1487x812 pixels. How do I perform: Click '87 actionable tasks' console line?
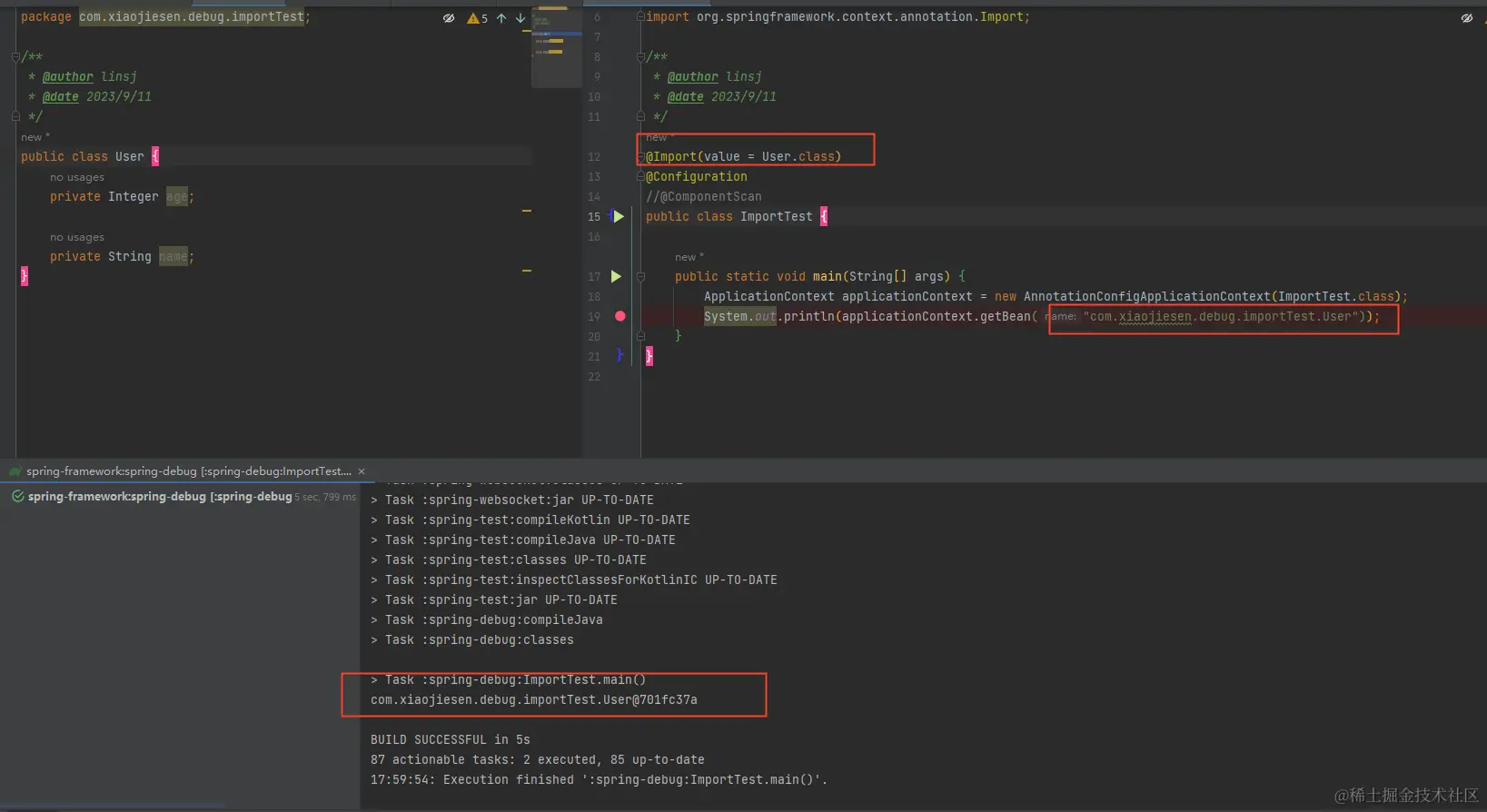click(538, 759)
